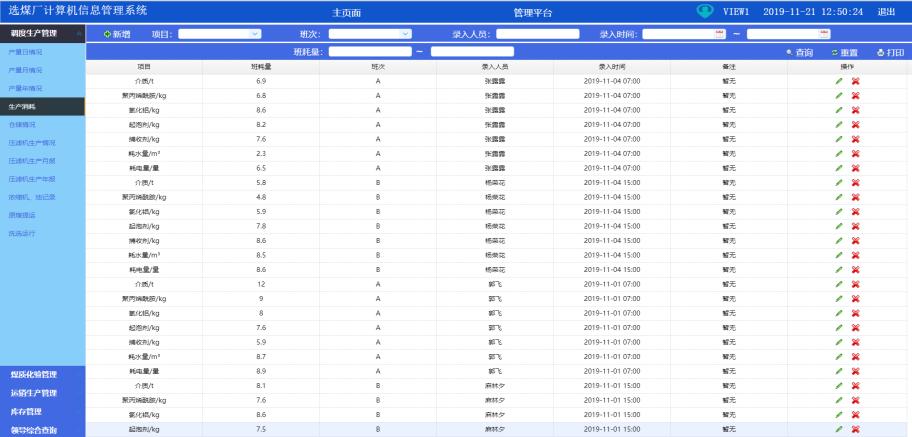This screenshot has height=437, width=912.
Task: Open the 项目 dropdown filter
Action: tap(254, 34)
